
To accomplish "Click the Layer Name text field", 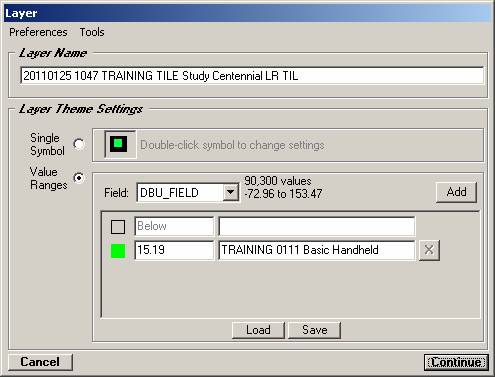I will click(x=252, y=76).
